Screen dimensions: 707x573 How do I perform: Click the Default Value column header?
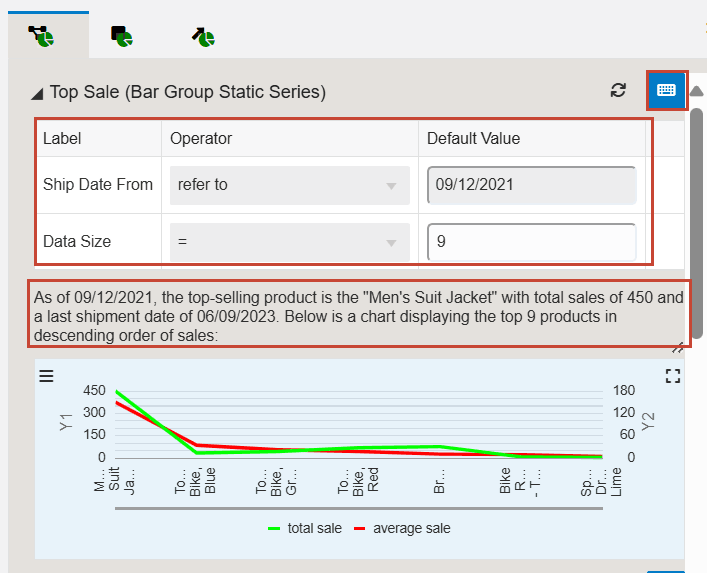coord(473,138)
